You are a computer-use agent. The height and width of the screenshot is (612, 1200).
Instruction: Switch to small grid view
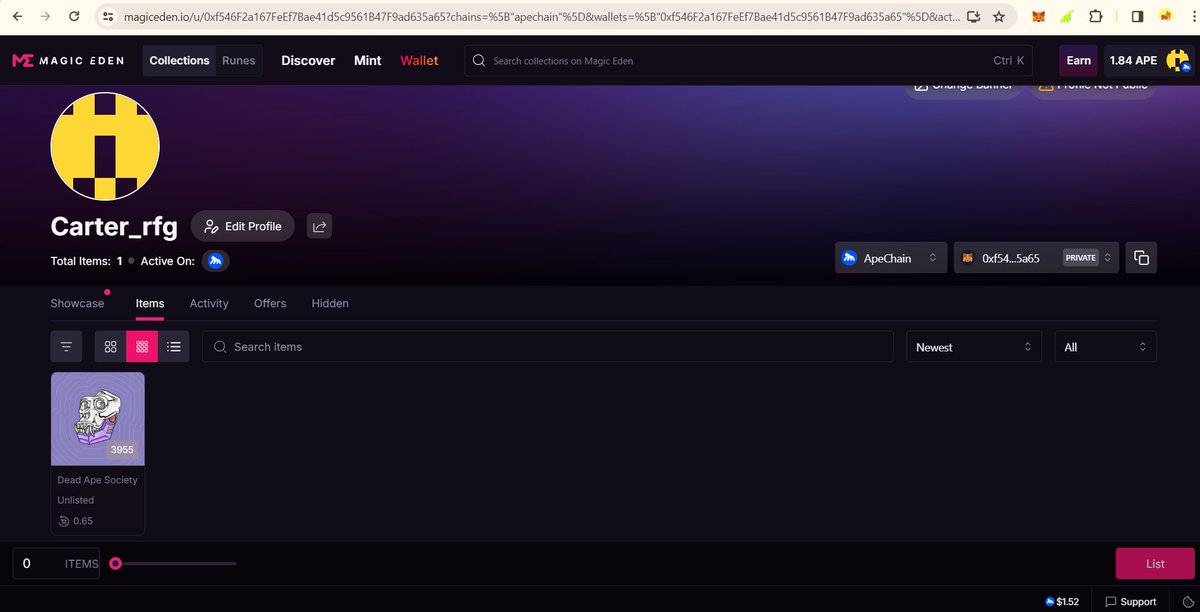(142, 347)
